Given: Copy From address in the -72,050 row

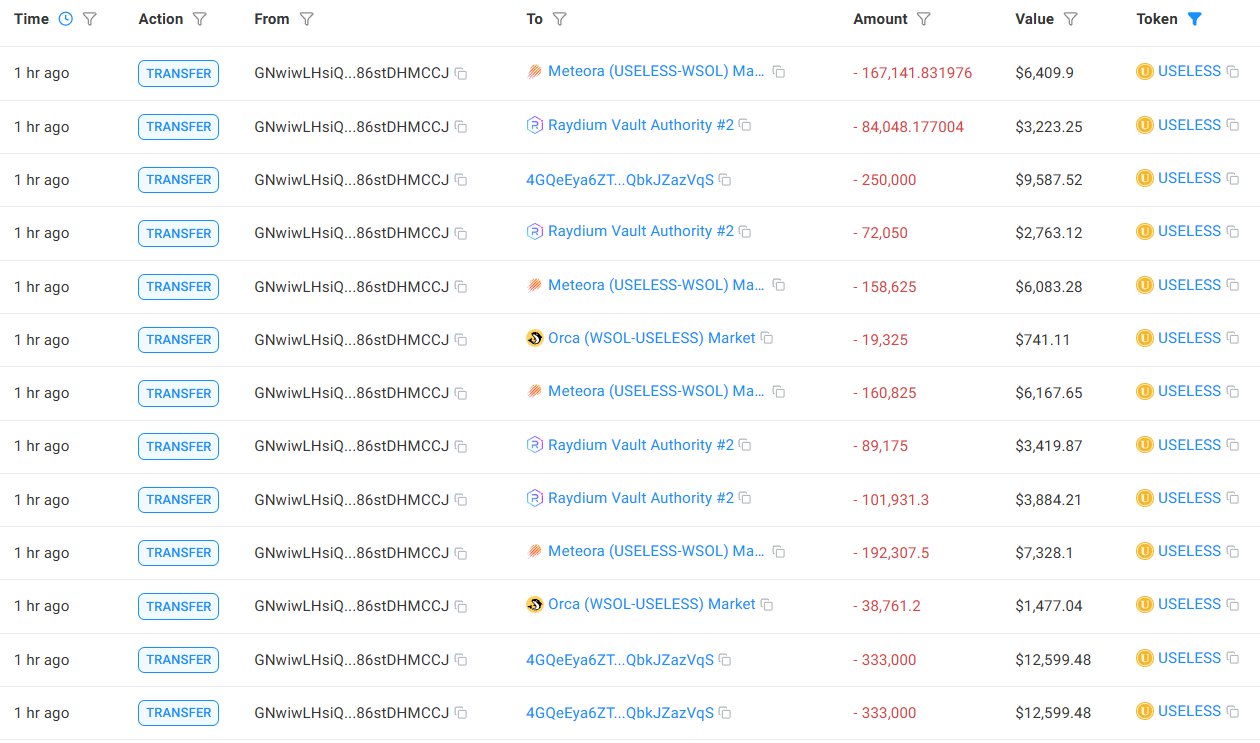Looking at the screenshot, I should [461, 234].
